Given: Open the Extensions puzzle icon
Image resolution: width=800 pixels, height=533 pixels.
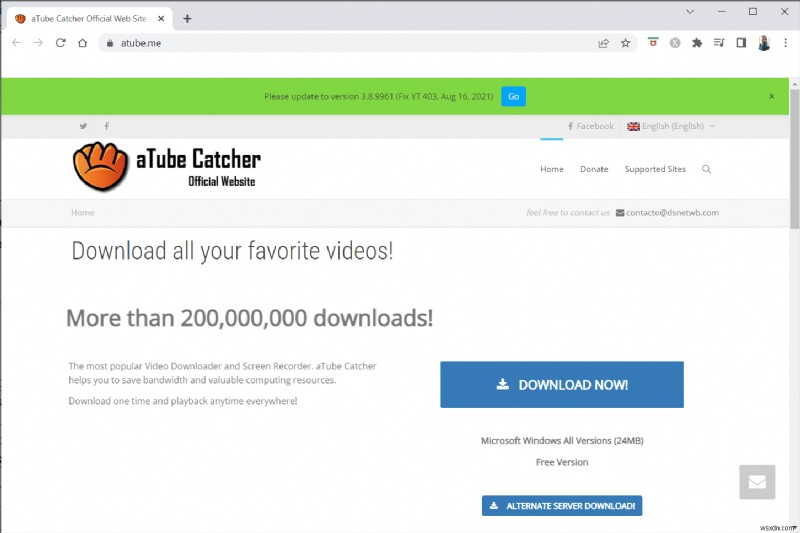Looking at the screenshot, I should click(697, 43).
